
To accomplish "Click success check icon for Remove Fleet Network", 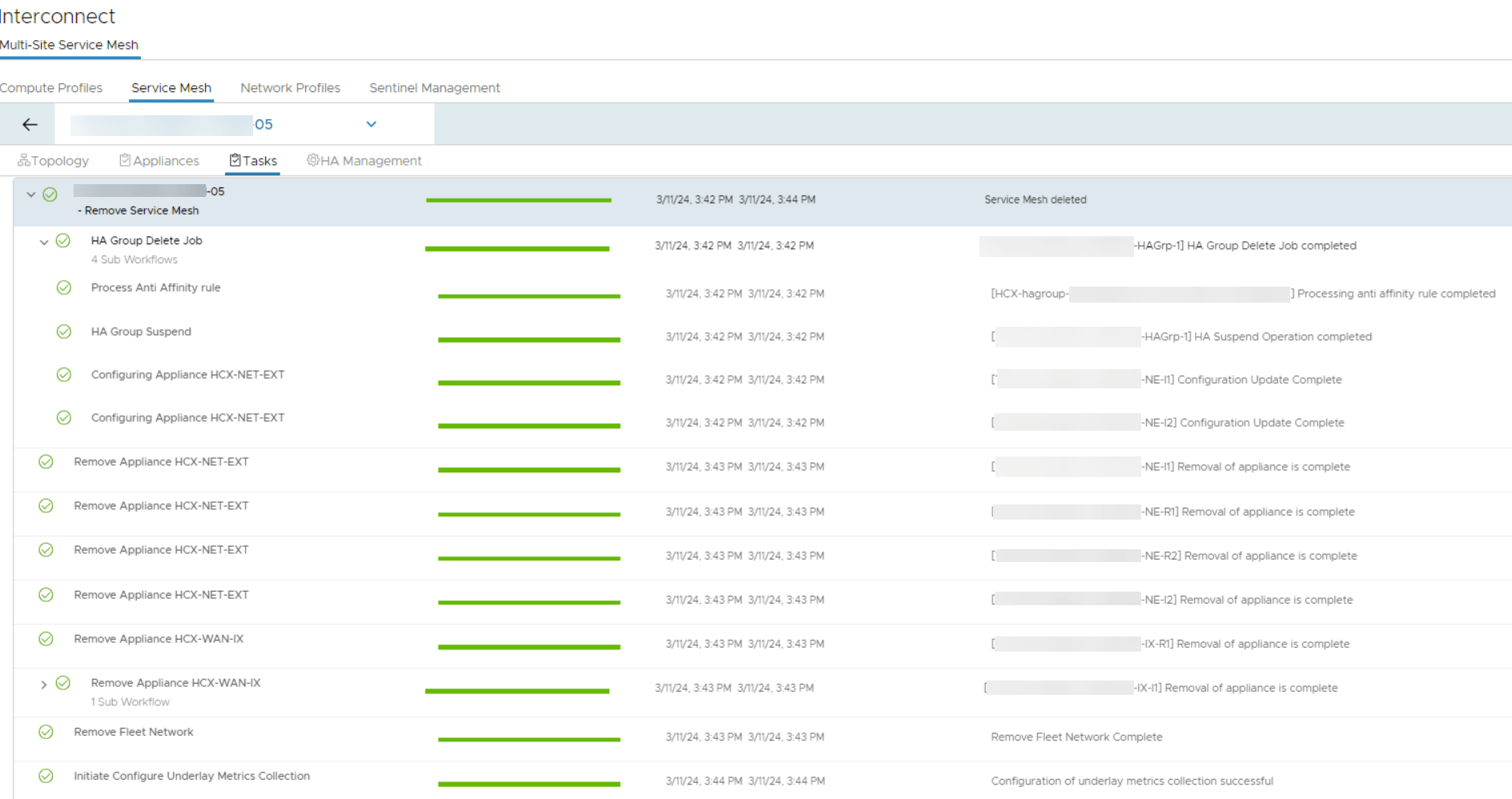I will [x=46, y=732].
